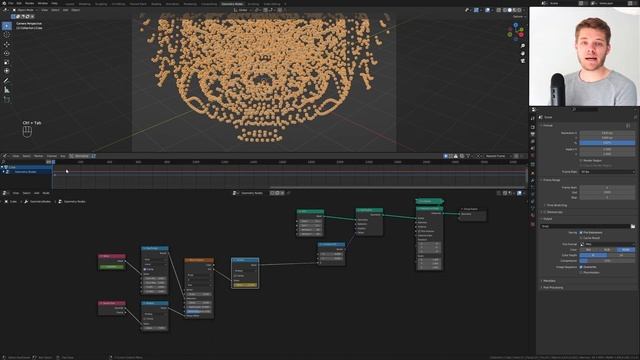This screenshot has width=640, height=360.
Task: Toggle camera view icon in viewport
Action: click(522, 61)
